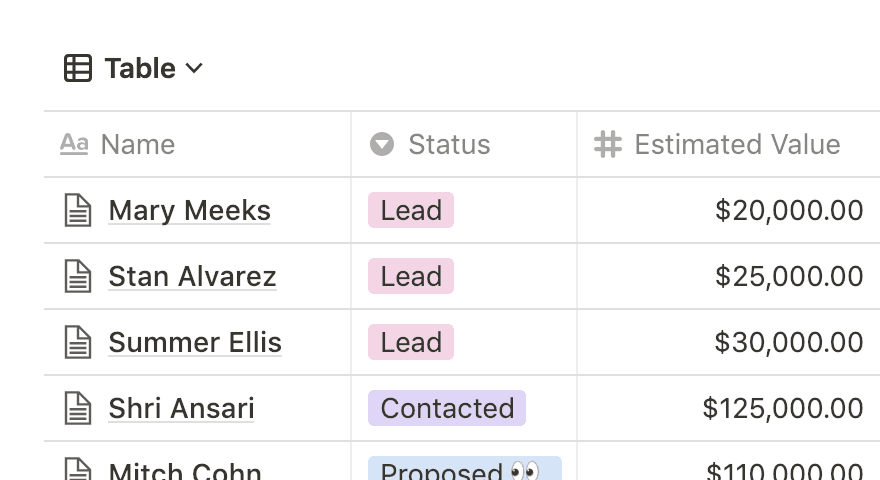Edit the $125,000.00 estimated value cell

click(782, 408)
